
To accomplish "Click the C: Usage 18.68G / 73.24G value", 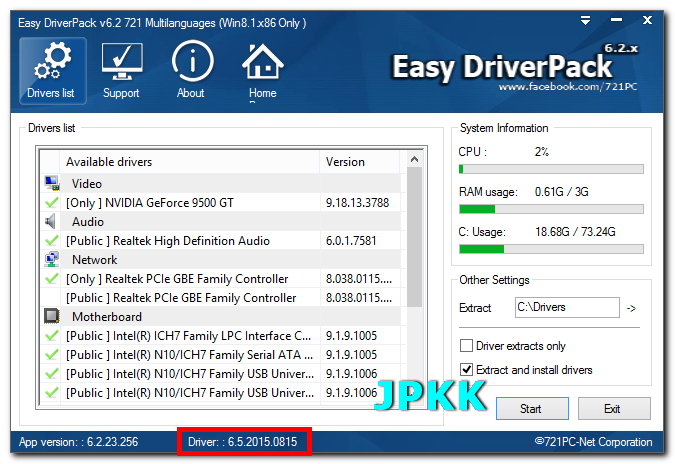I will (x=575, y=232).
